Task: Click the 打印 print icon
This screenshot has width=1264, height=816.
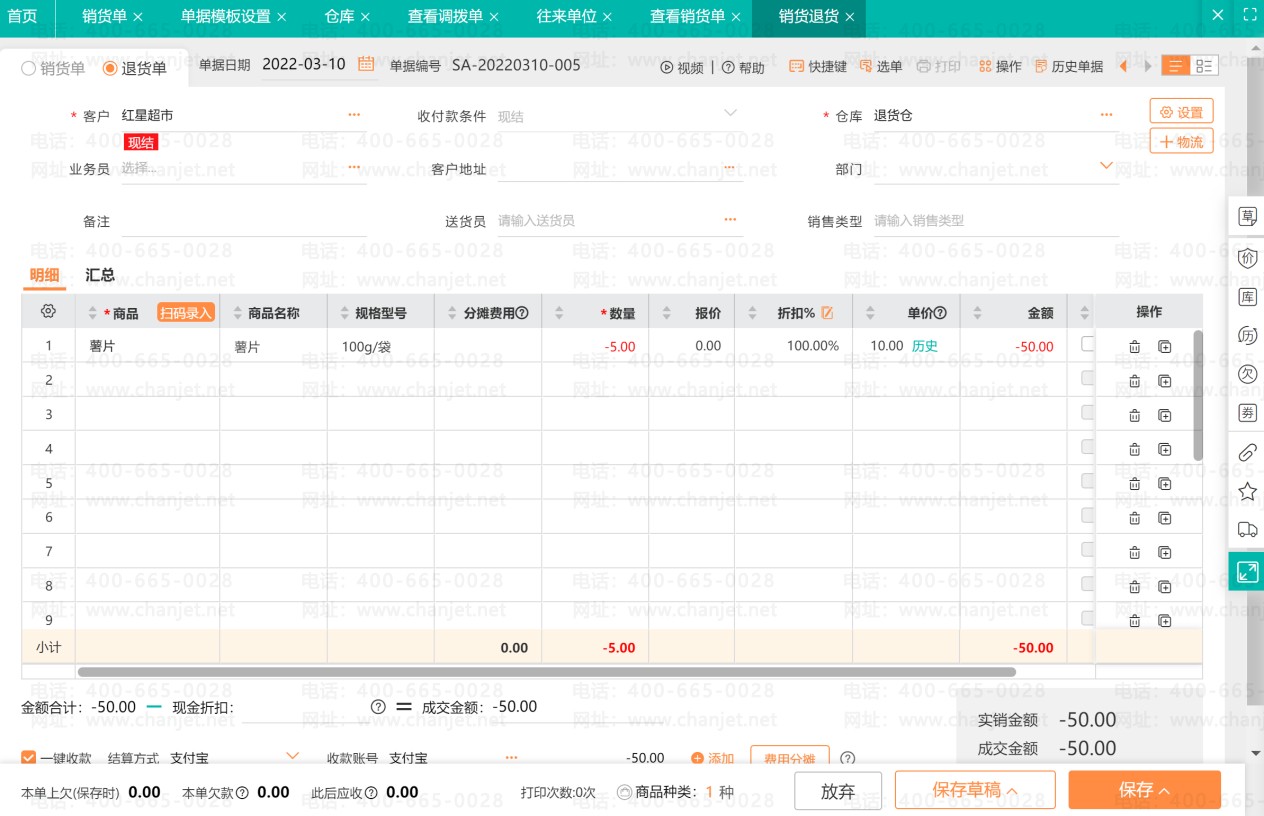Action: tap(923, 67)
